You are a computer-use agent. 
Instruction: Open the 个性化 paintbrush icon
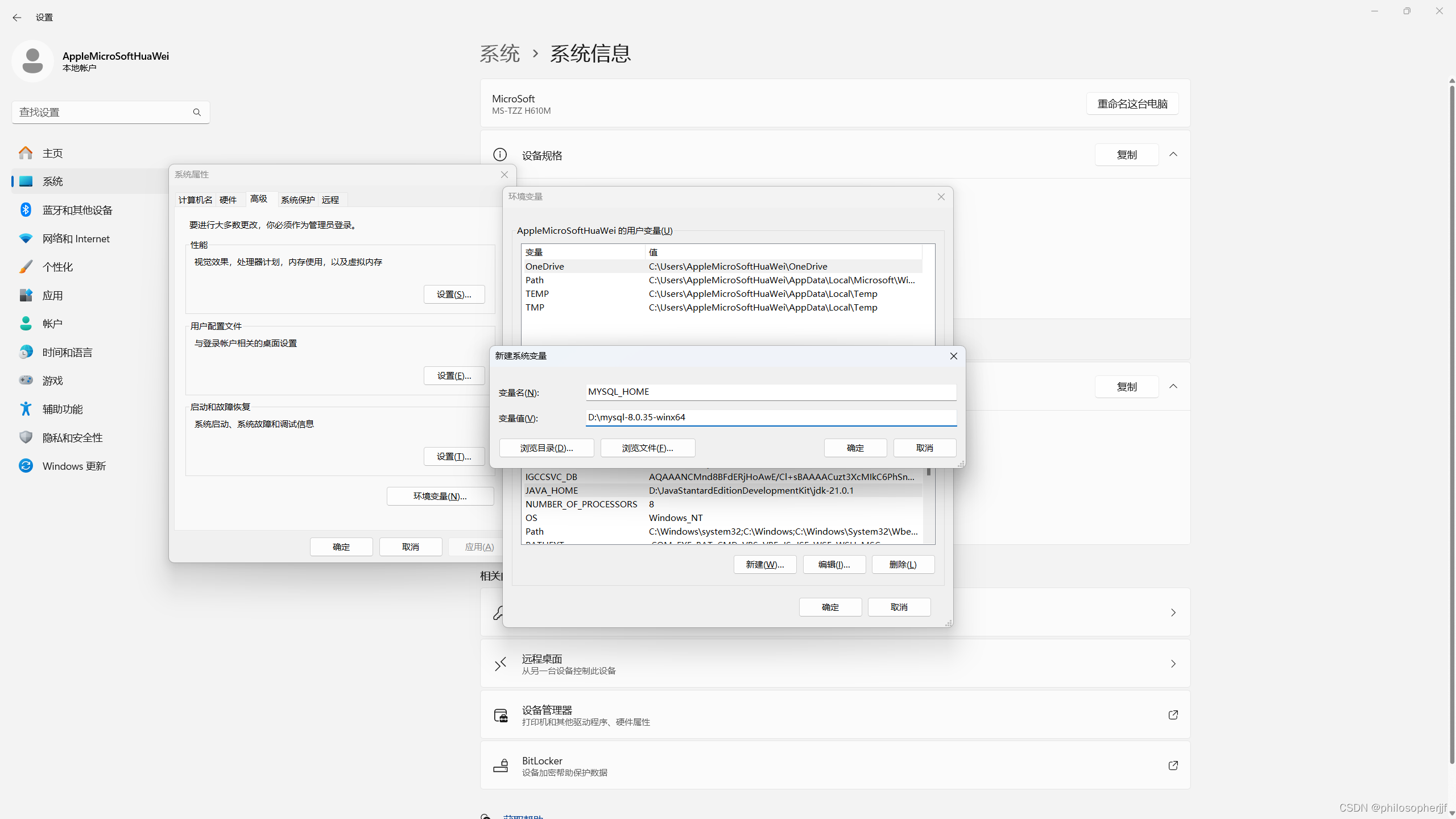(x=26, y=267)
